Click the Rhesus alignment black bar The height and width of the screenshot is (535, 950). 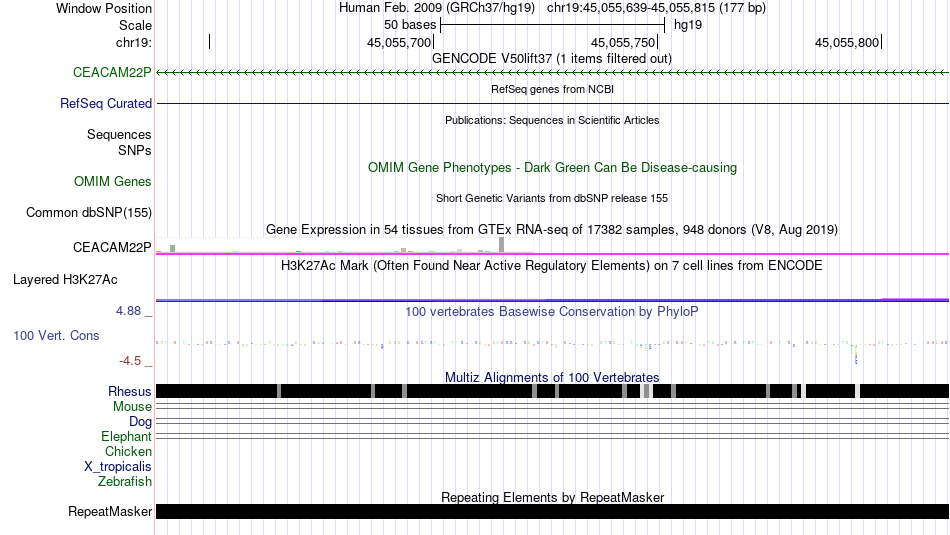click(x=553, y=391)
